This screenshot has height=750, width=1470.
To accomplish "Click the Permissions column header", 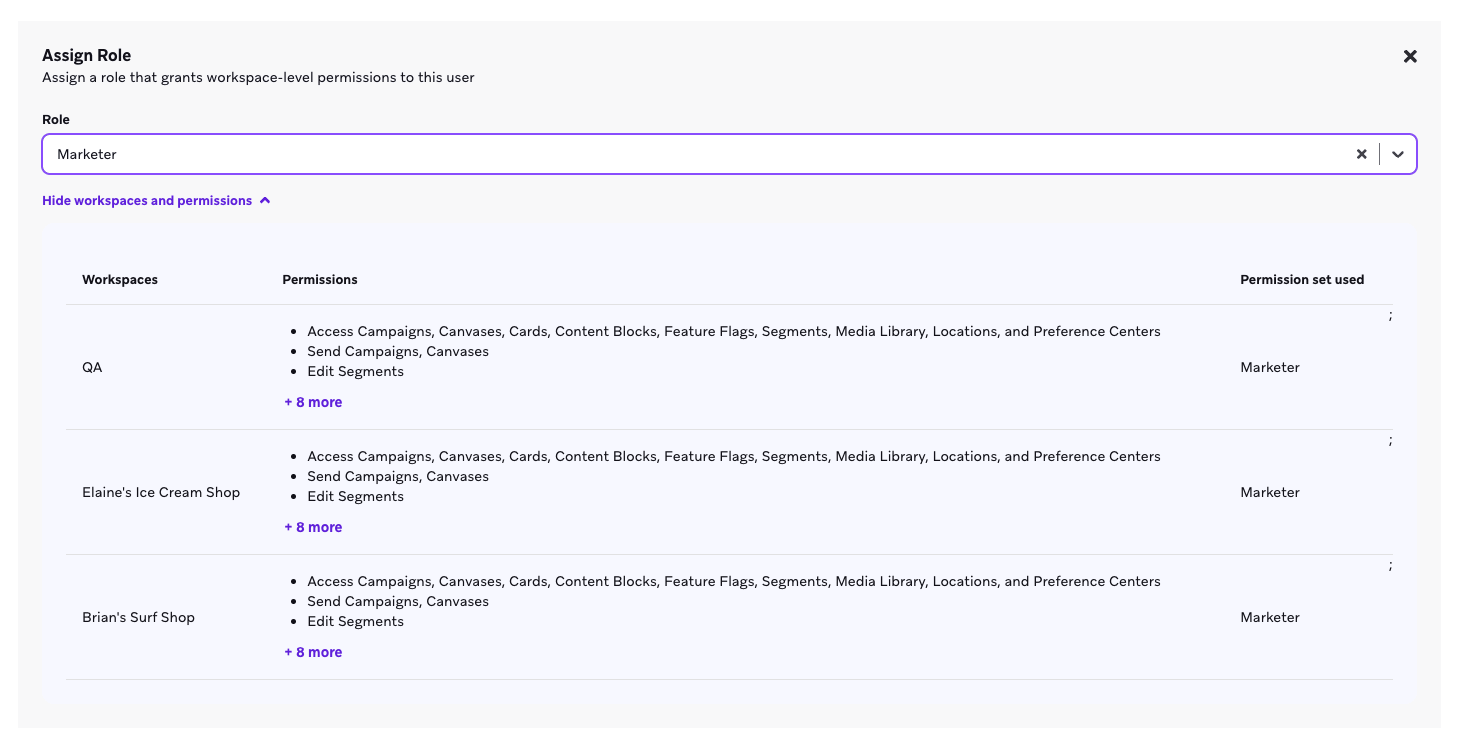I will 319,279.
